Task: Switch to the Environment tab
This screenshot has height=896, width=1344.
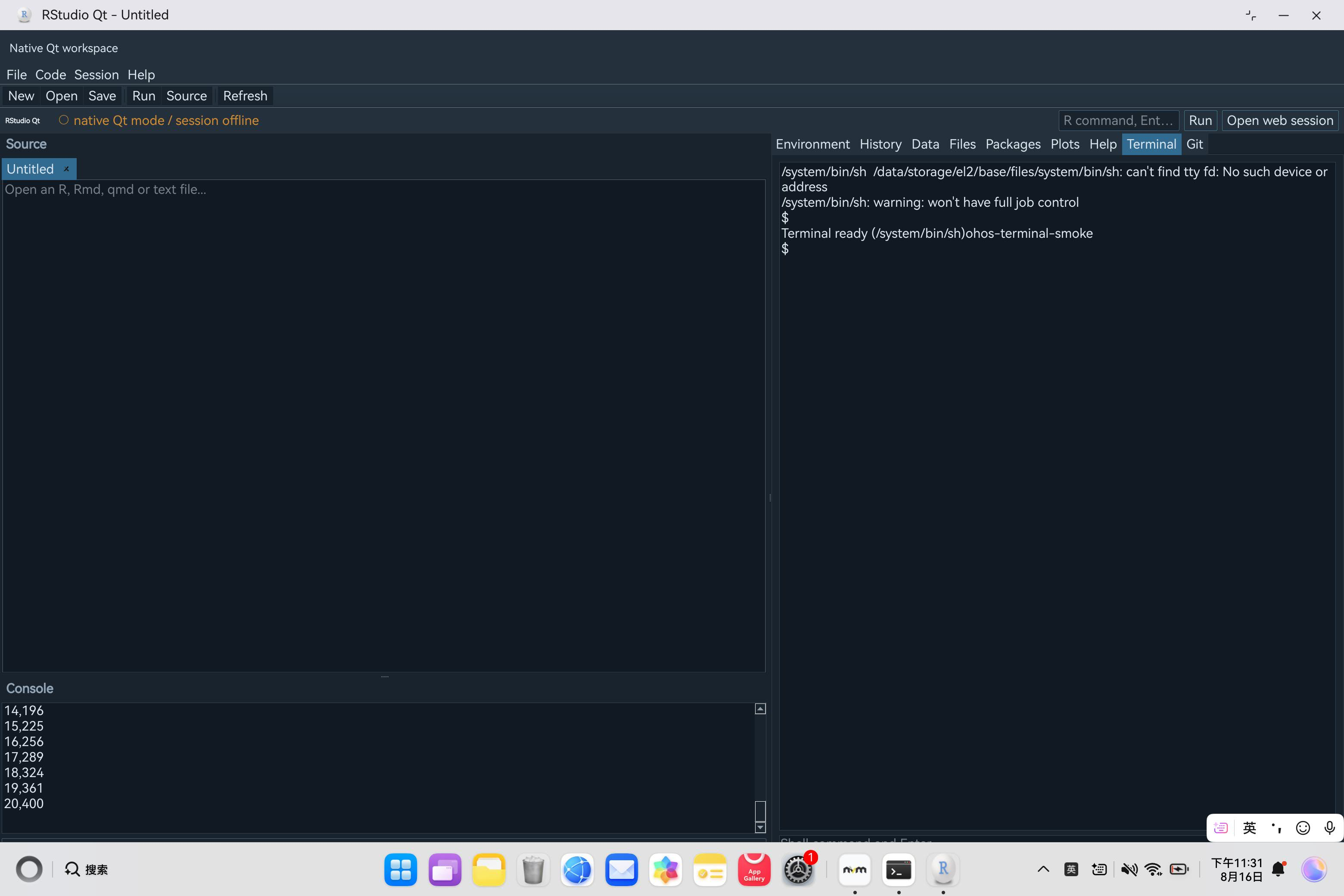Action: pyautogui.click(x=812, y=145)
